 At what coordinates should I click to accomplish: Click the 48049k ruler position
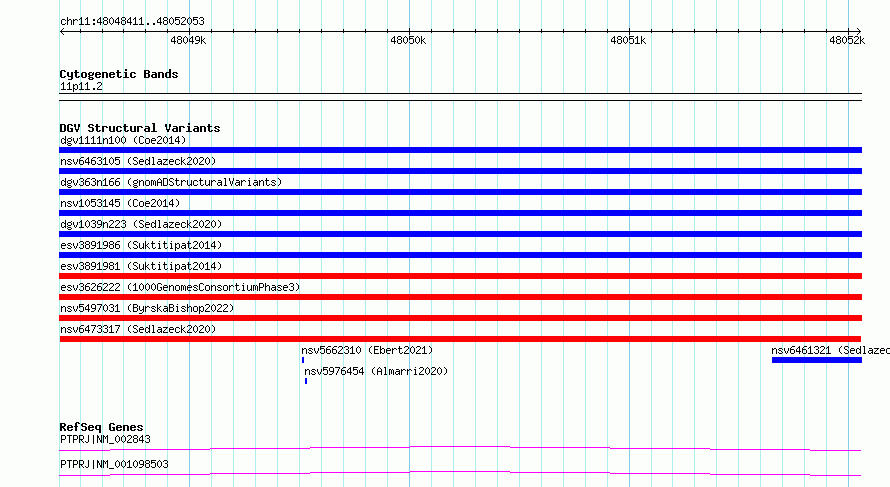(188, 40)
